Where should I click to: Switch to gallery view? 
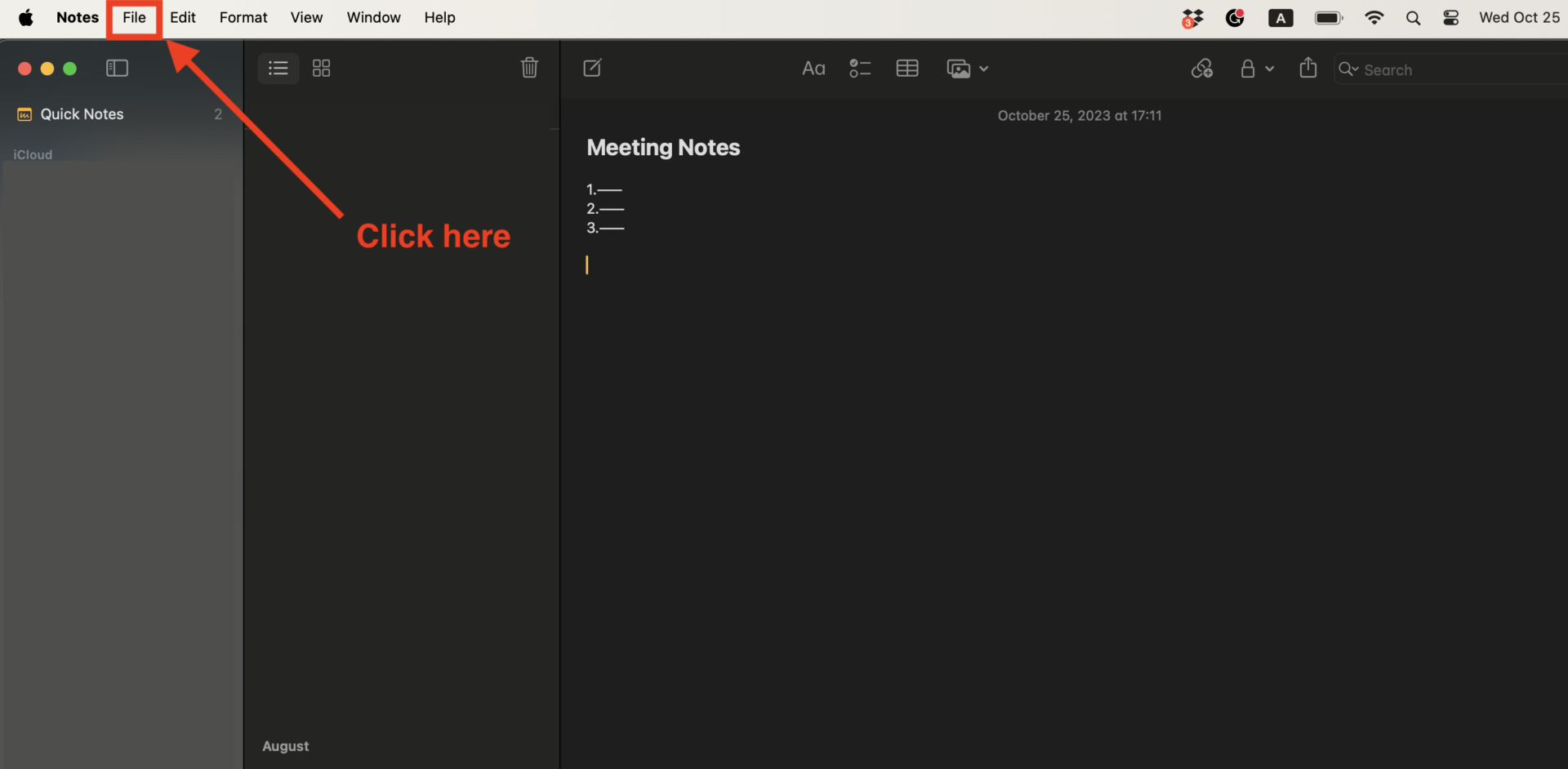(x=321, y=69)
